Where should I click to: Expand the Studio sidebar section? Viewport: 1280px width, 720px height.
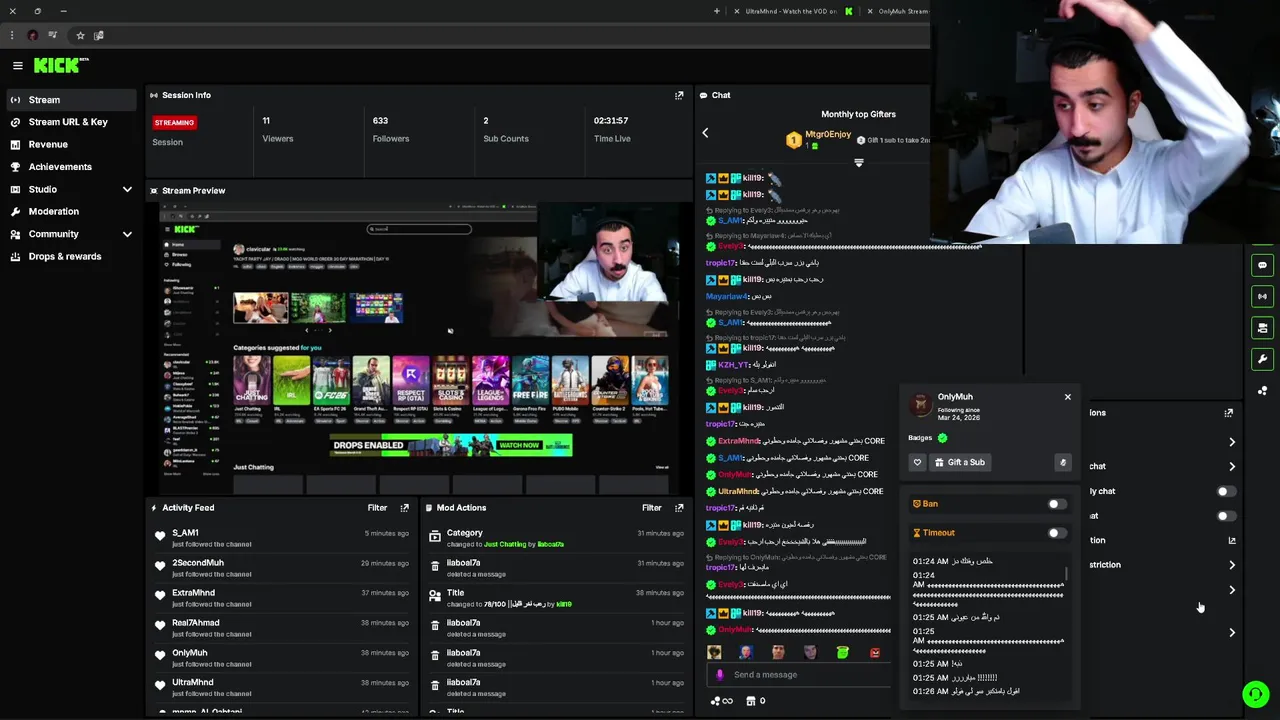pyautogui.click(x=127, y=189)
